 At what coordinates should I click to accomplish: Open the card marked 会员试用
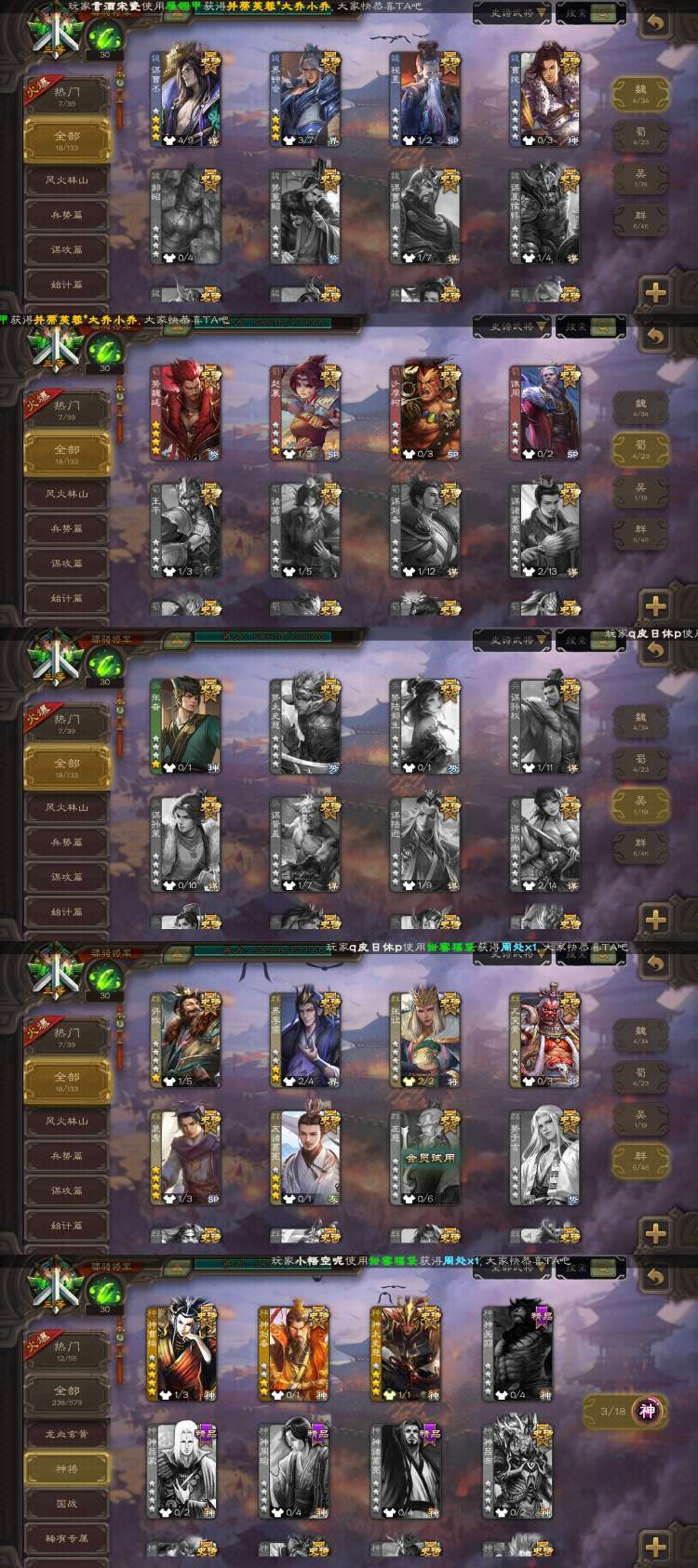(x=425, y=1158)
